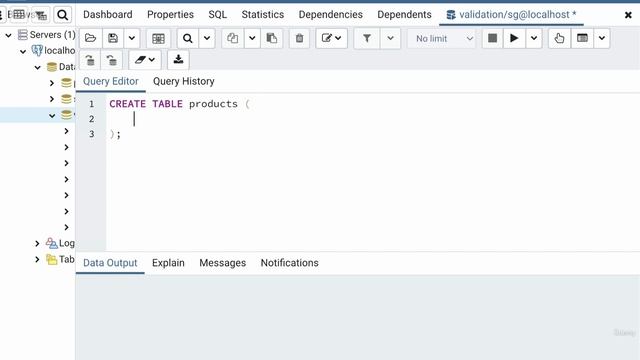
Task: Click empty line 2 in query editor
Action: [373, 119]
